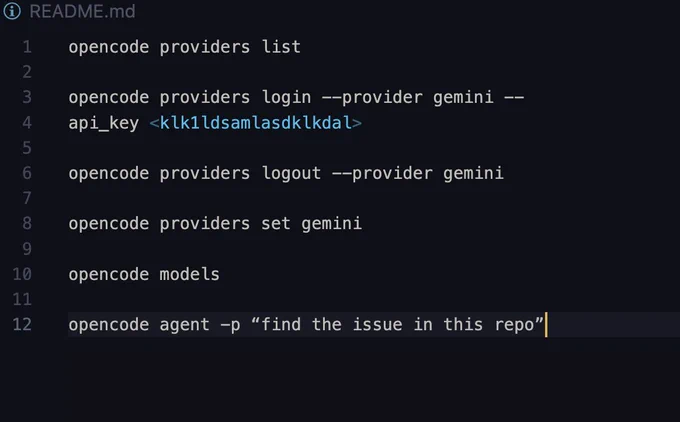The height and width of the screenshot is (422, 680).
Task: Click line number 8 in the gutter
Action: click(x=27, y=224)
